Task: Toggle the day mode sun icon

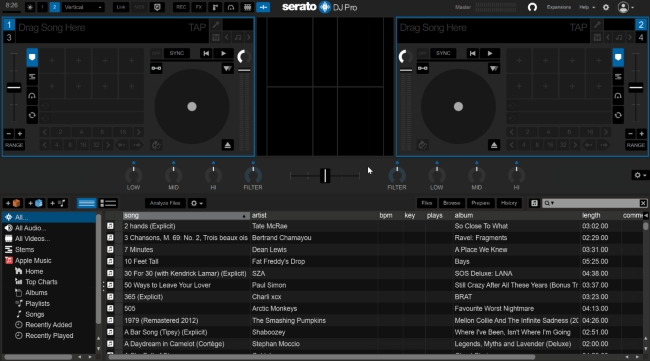Action: [x=30, y=7]
